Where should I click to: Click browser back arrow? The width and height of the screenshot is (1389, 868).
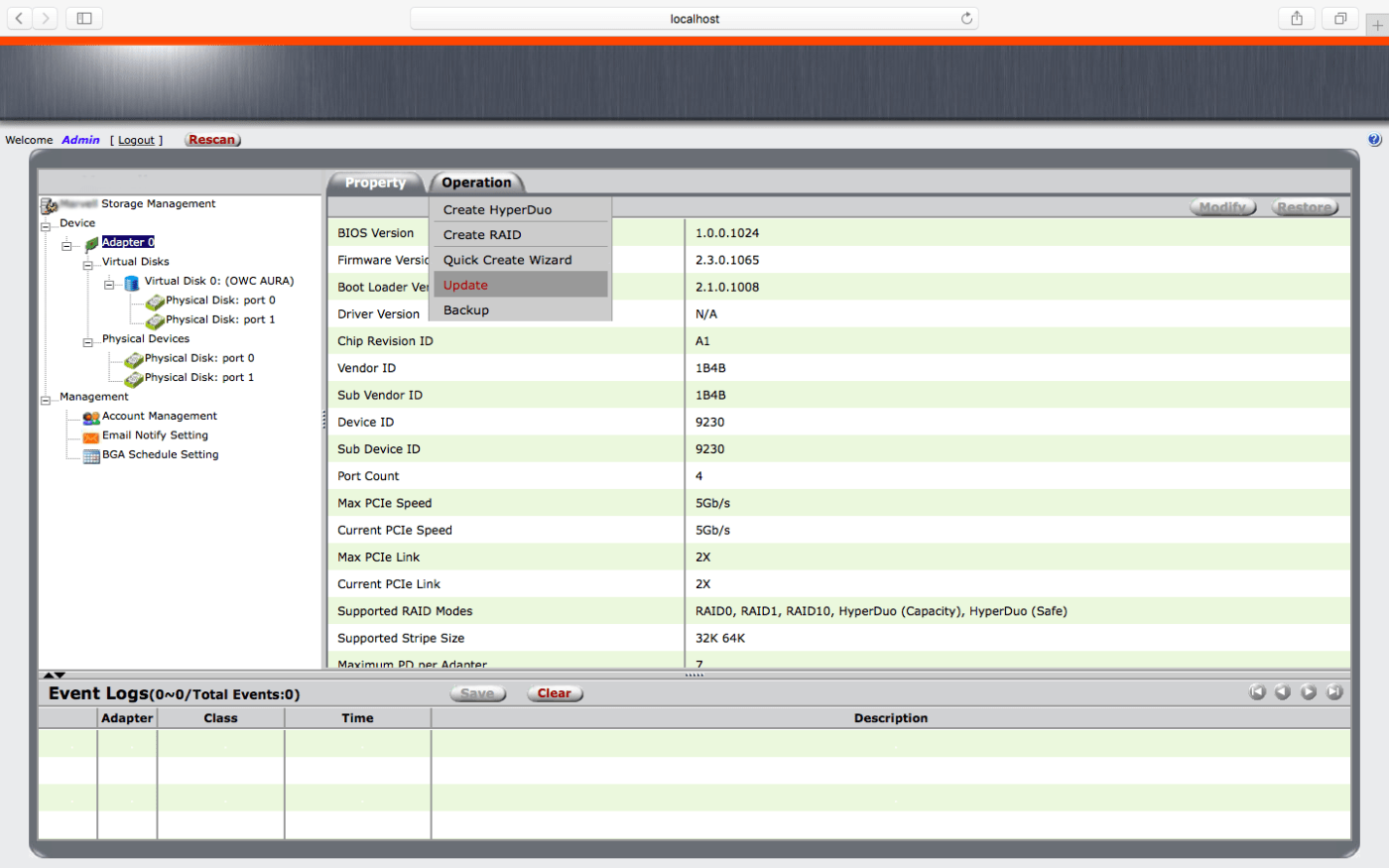pyautogui.click(x=19, y=18)
